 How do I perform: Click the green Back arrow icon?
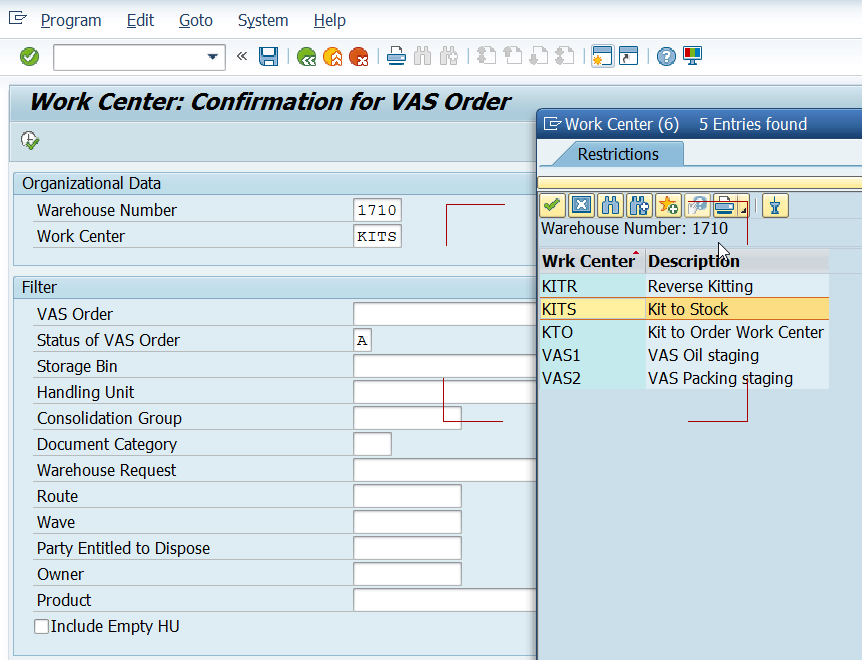pos(306,57)
